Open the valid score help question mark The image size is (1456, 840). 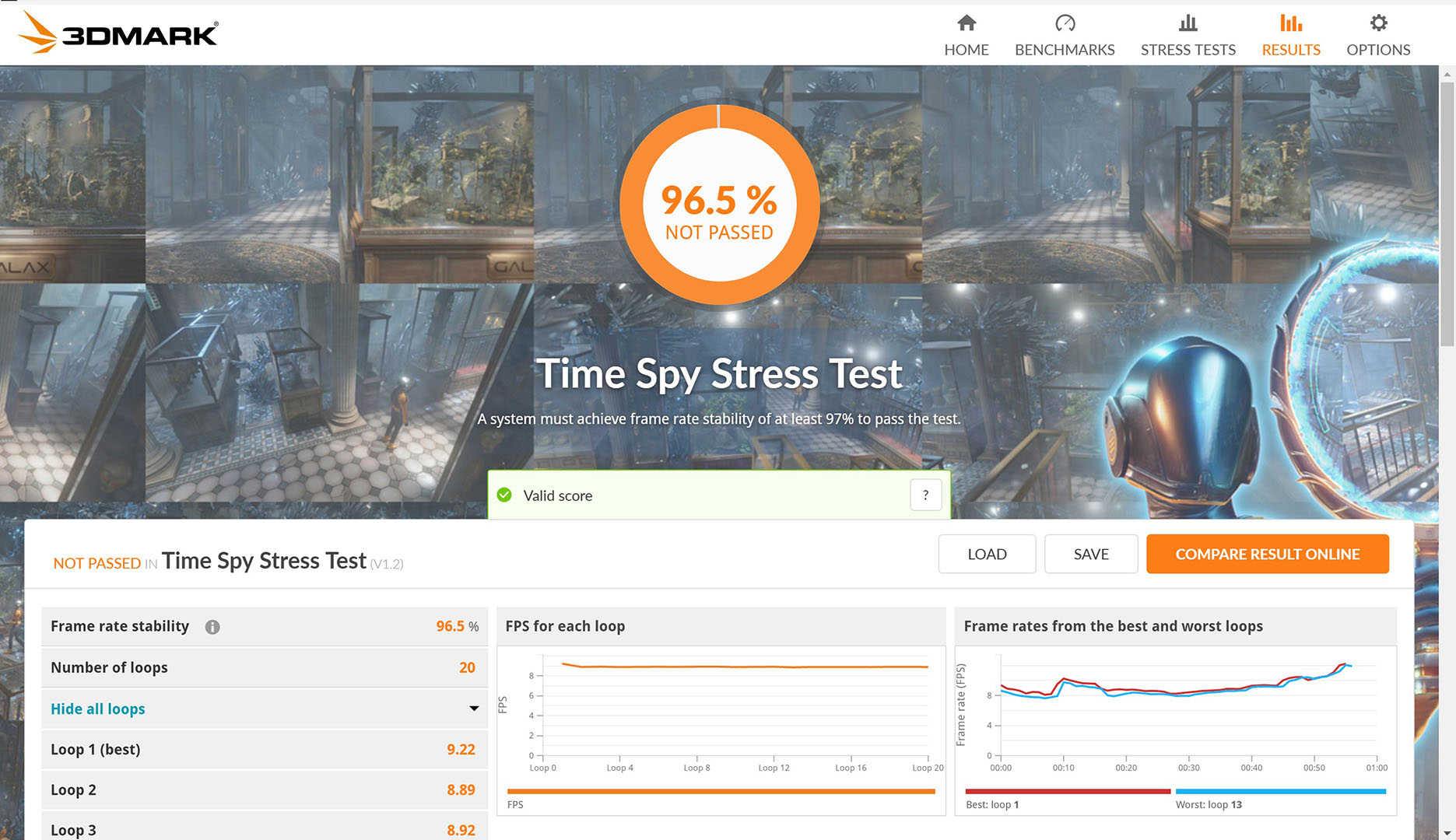tap(925, 495)
